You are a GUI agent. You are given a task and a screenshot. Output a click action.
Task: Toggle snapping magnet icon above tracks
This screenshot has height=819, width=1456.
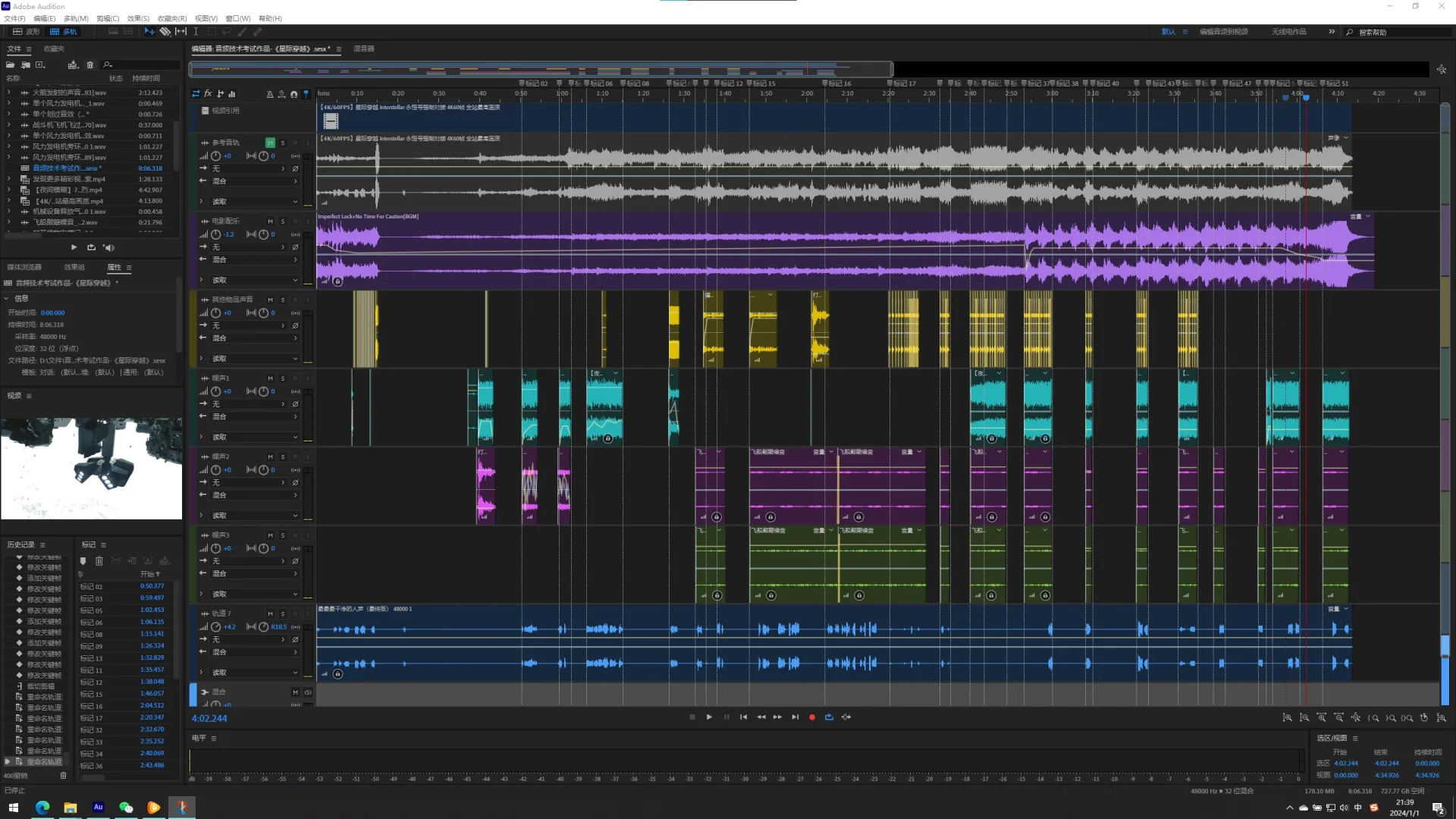(x=293, y=94)
